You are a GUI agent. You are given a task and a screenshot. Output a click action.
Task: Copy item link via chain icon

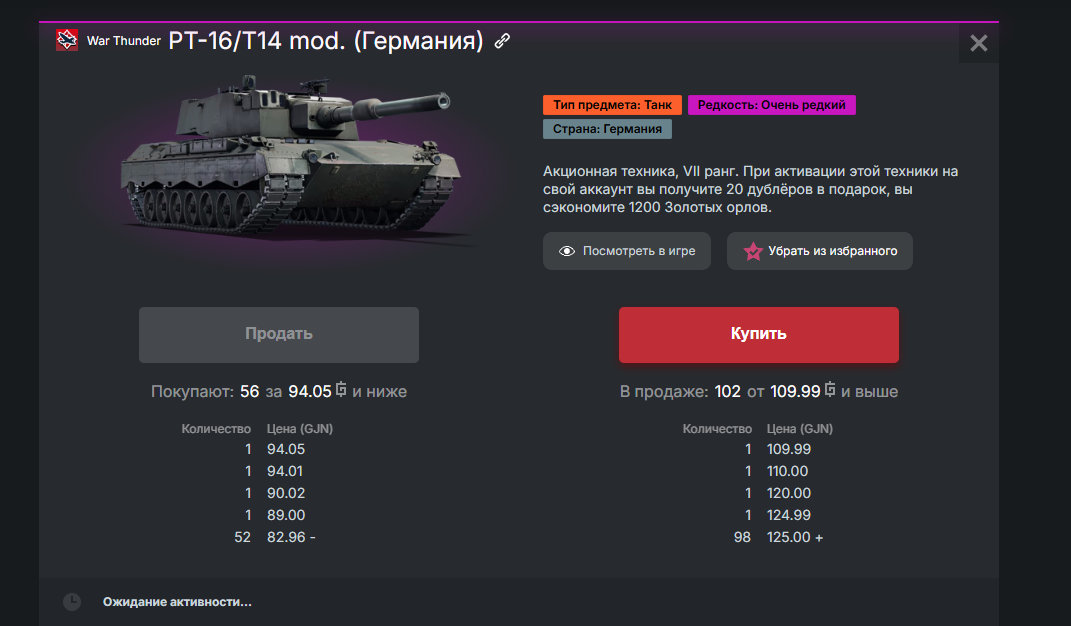coord(502,41)
